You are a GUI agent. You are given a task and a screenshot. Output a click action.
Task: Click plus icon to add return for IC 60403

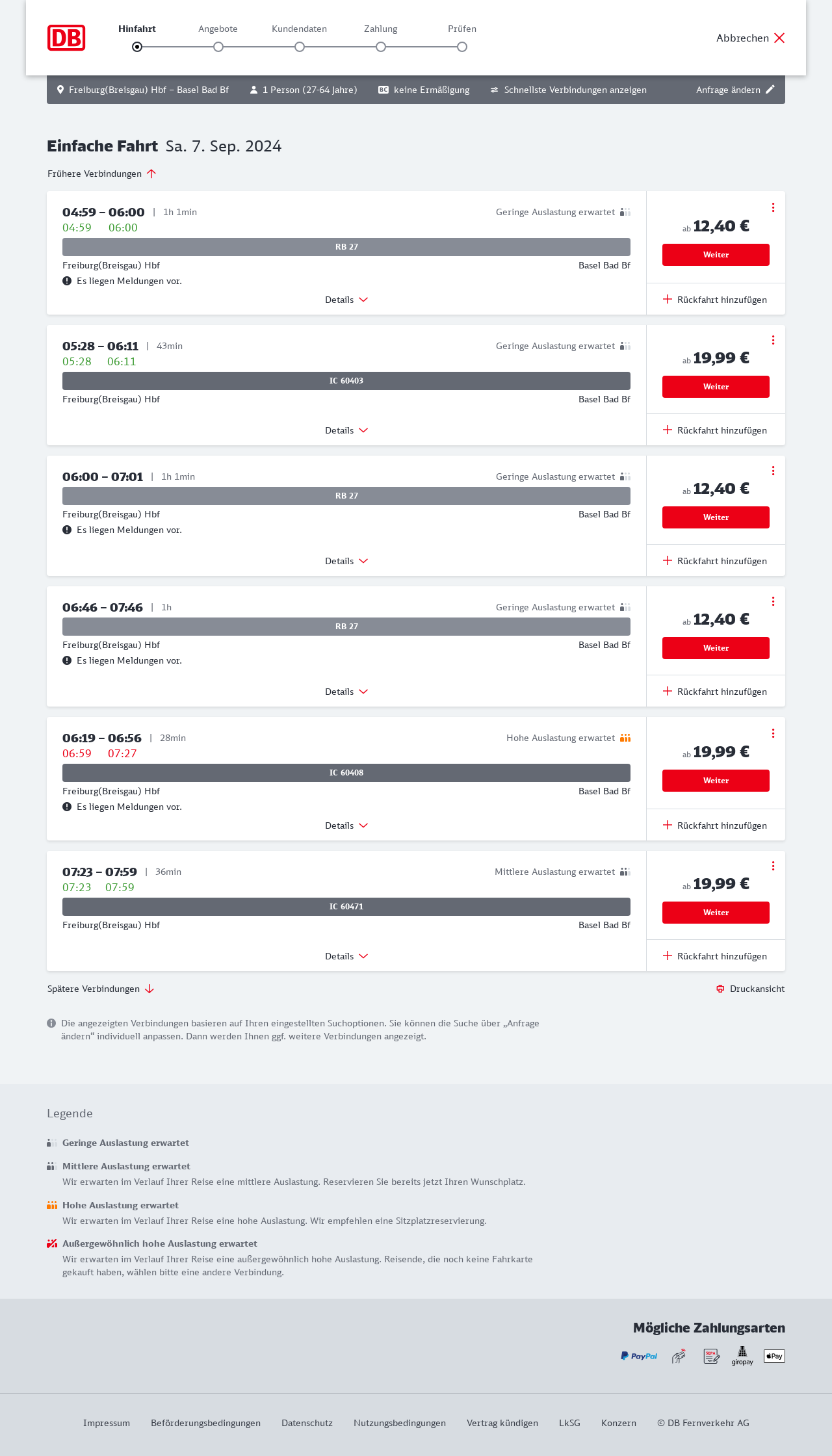coord(668,430)
